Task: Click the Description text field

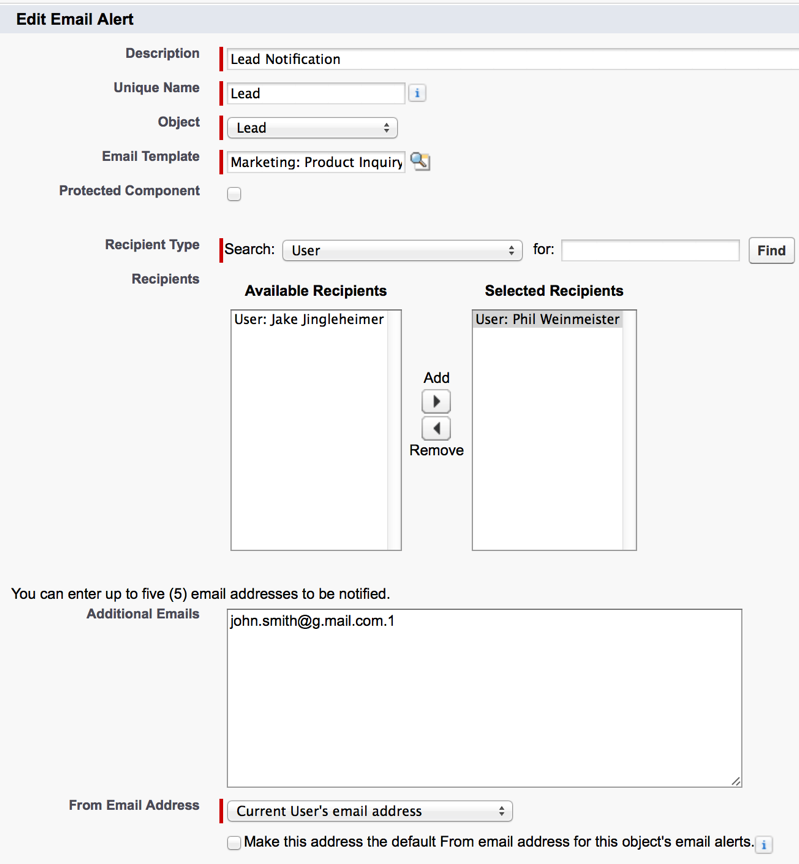Action: point(512,59)
